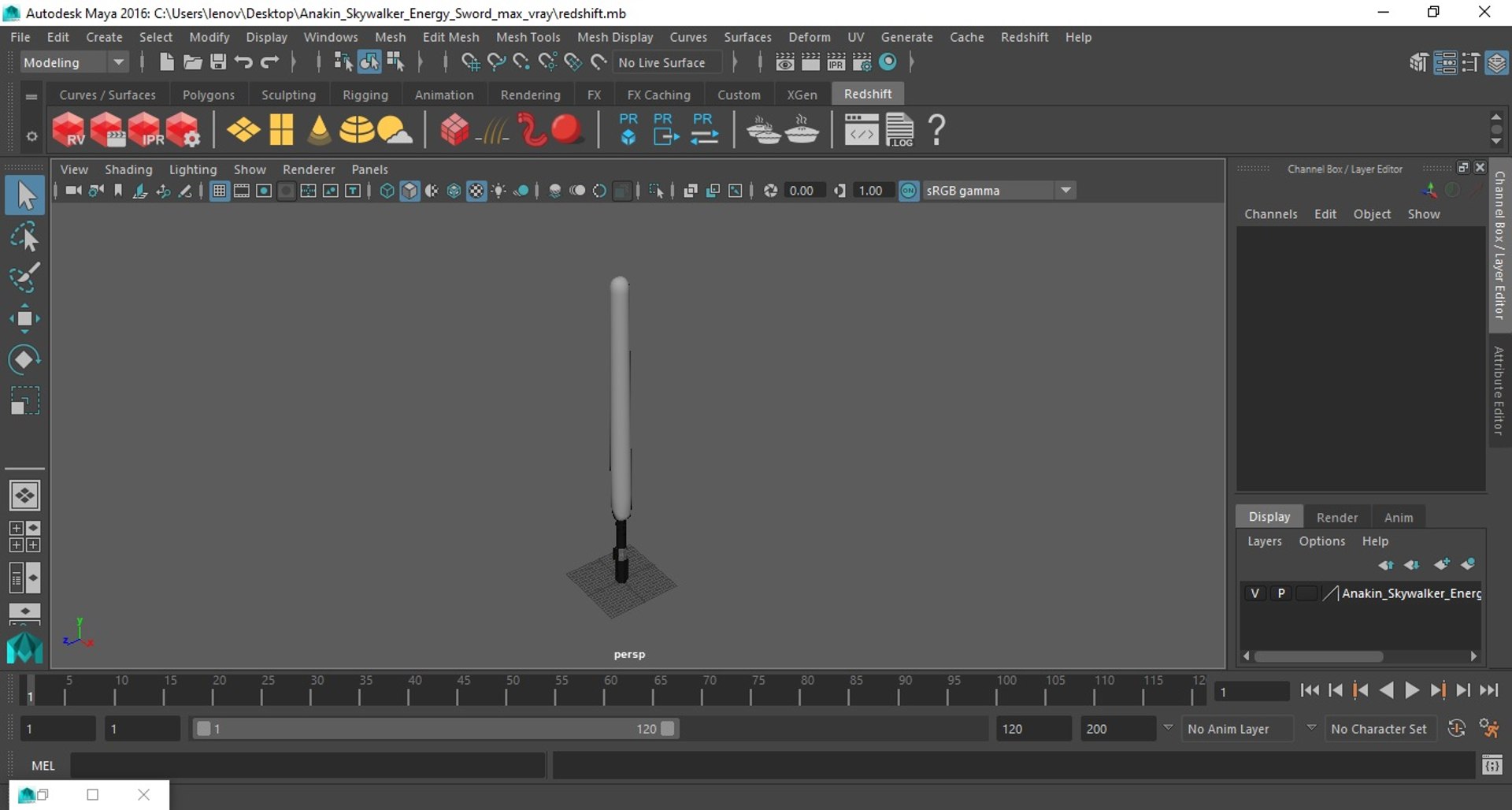Click gamma value field 1.00
The width and height of the screenshot is (1512, 810).
(871, 191)
